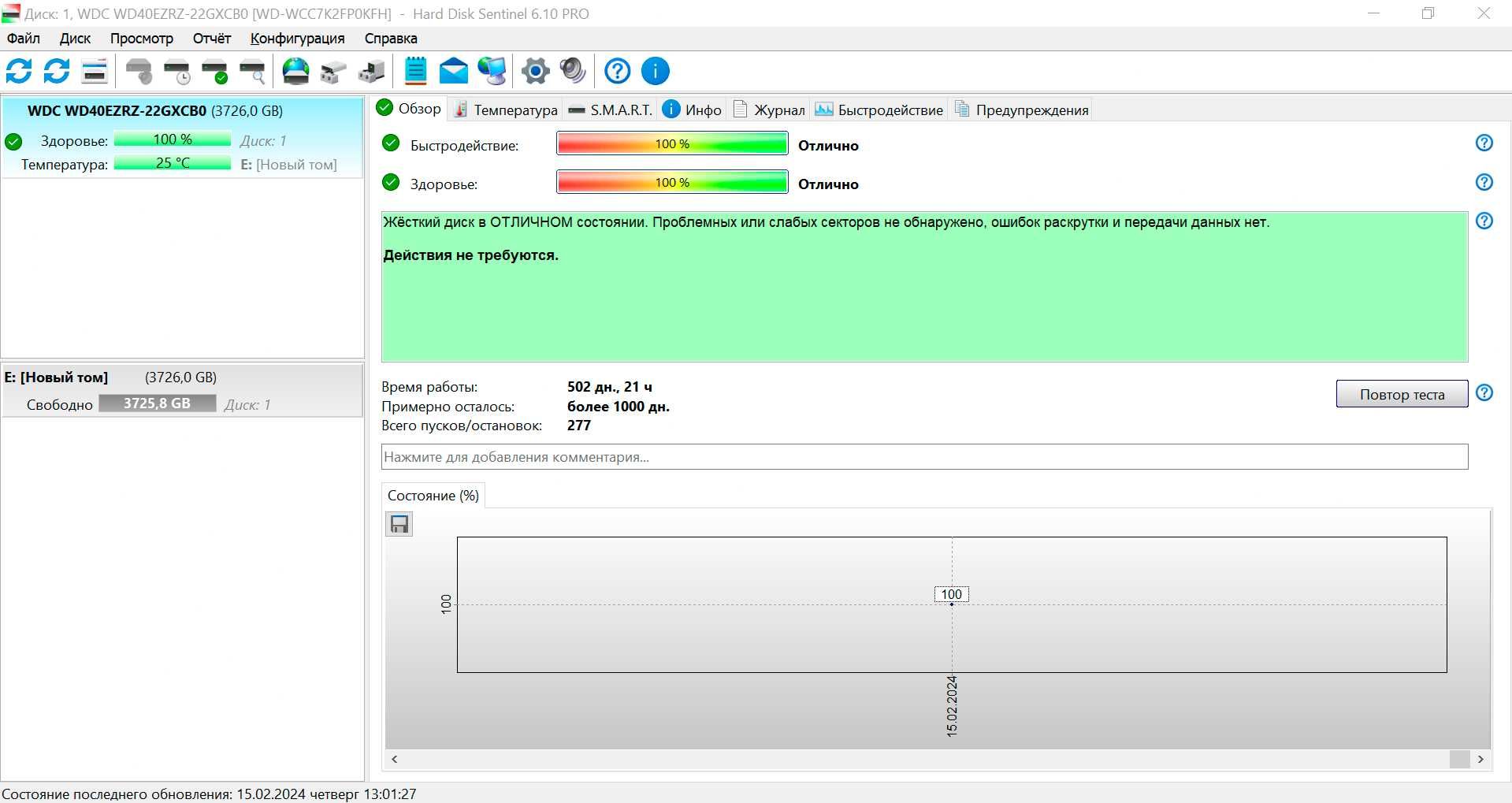Screen dimensions: 1512x803
Task: Select WDC WD40EZRZ-22GXCB0 disk entry
Action: (x=182, y=137)
